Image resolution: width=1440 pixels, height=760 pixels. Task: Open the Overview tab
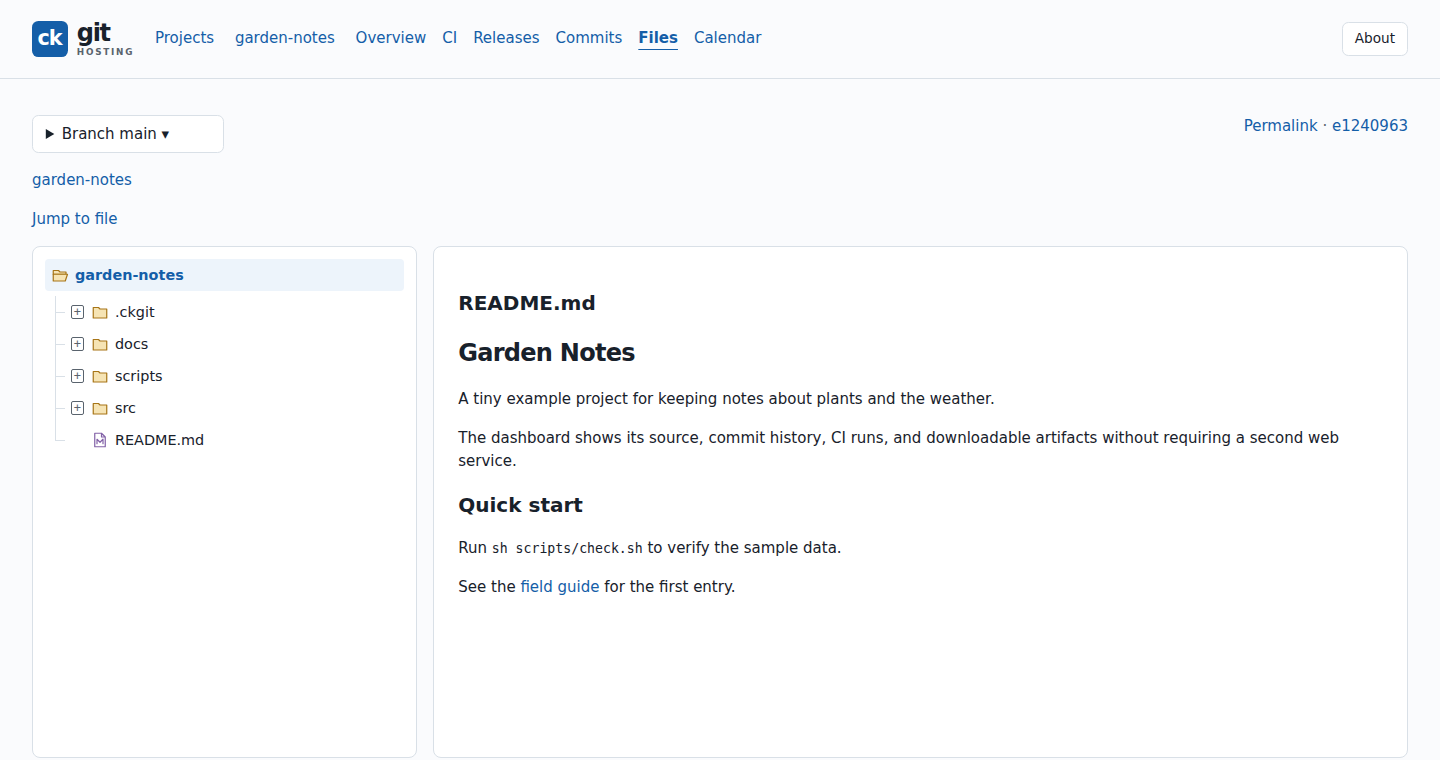click(x=391, y=38)
